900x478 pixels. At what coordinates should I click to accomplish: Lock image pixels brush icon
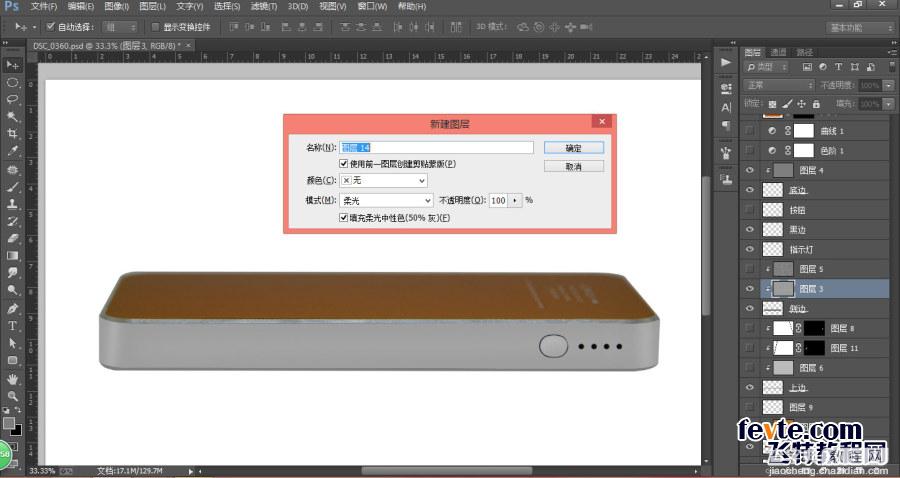point(787,104)
